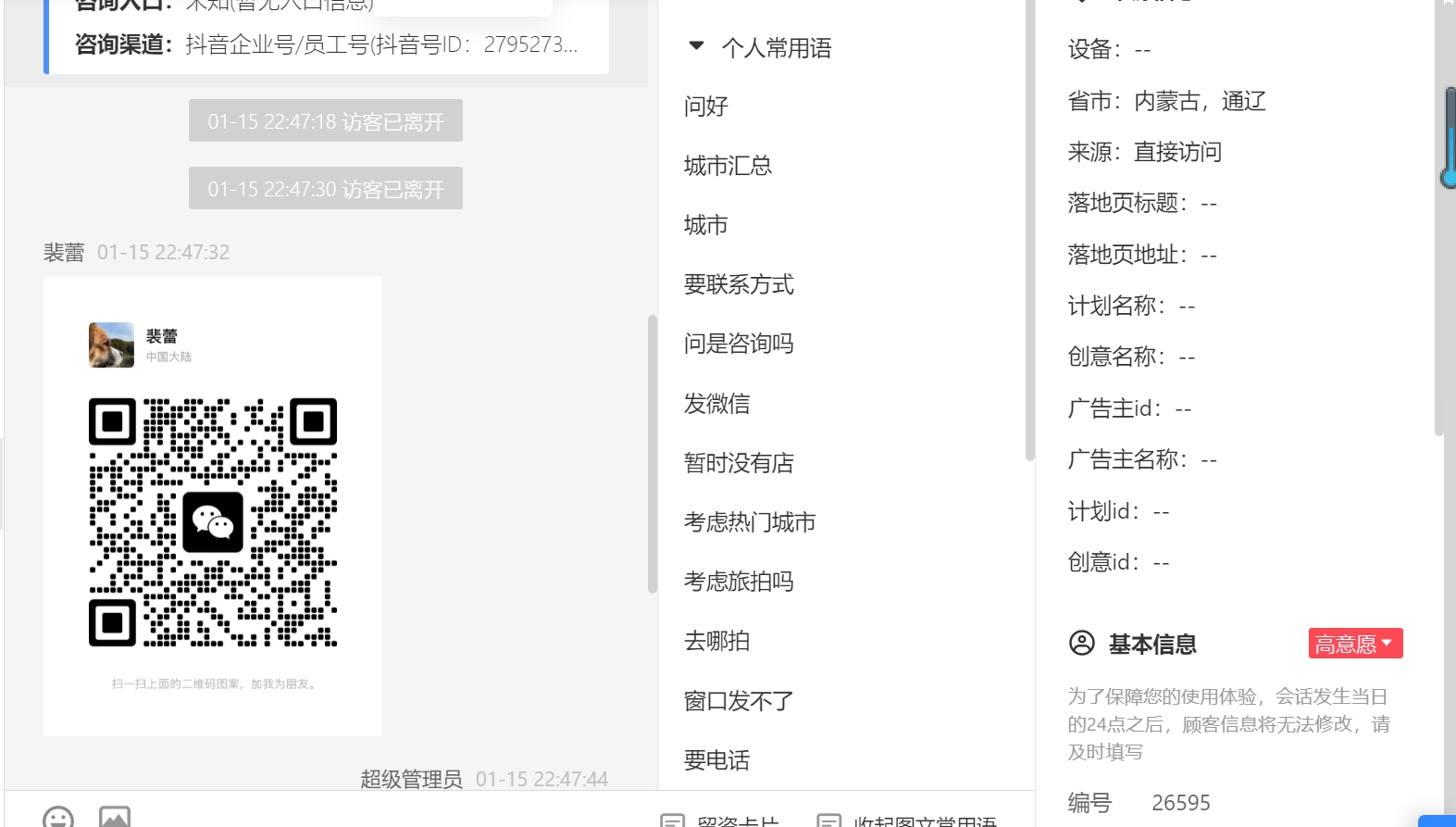
Task: Click the quick phrases panel scrollbar
Action: pyautogui.click(x=1029, y=230)
